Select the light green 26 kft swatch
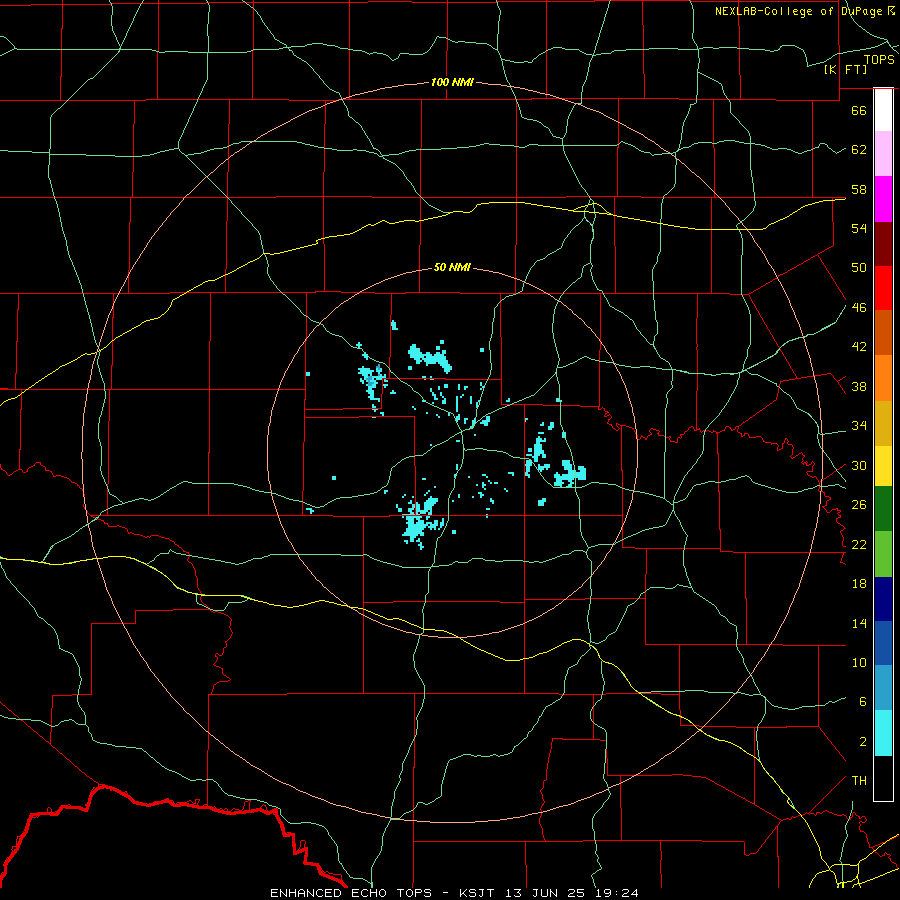 883,554
